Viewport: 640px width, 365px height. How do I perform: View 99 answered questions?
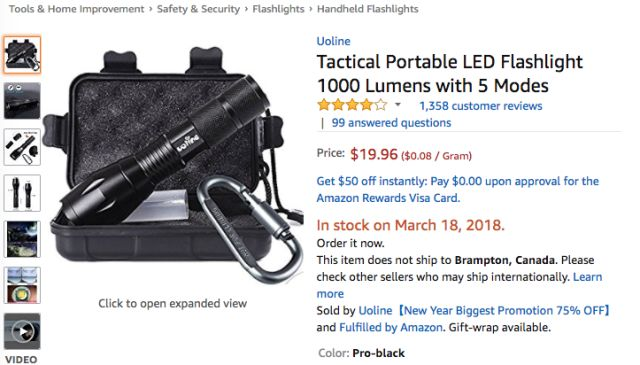coord(391,123)
